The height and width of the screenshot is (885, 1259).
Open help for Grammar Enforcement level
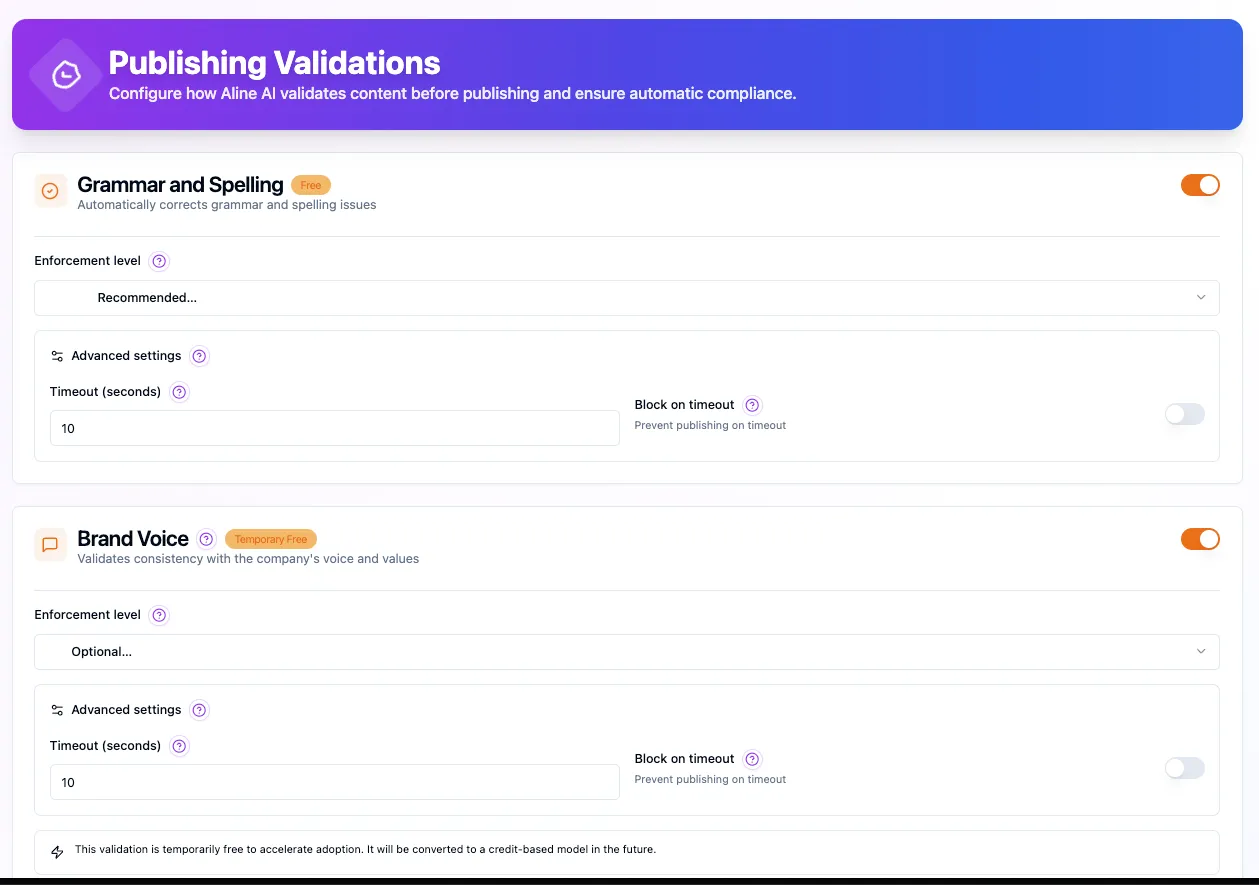[159, 261]
